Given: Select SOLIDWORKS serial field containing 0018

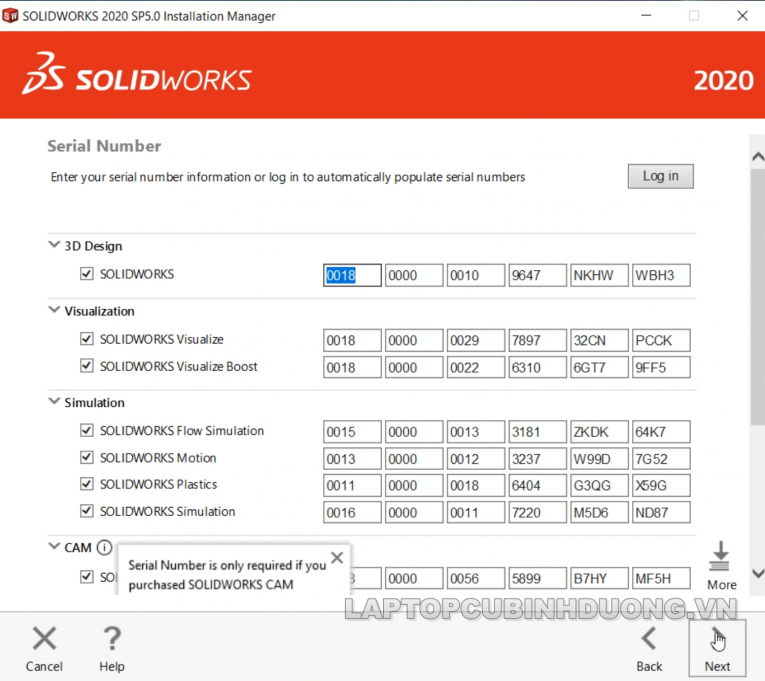Looking at the screenshot, I should click(x=352, y=275).
